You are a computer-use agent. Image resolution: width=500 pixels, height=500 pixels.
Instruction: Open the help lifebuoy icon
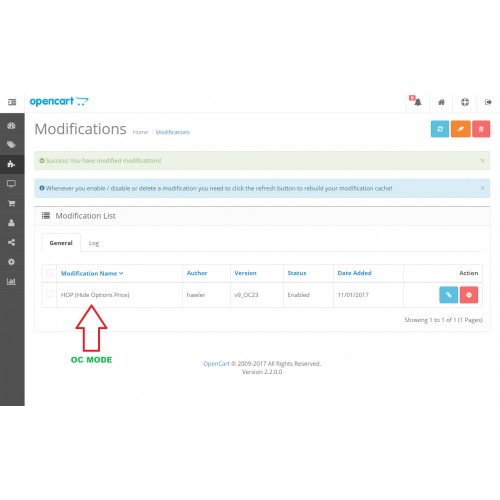click(465, 102)
